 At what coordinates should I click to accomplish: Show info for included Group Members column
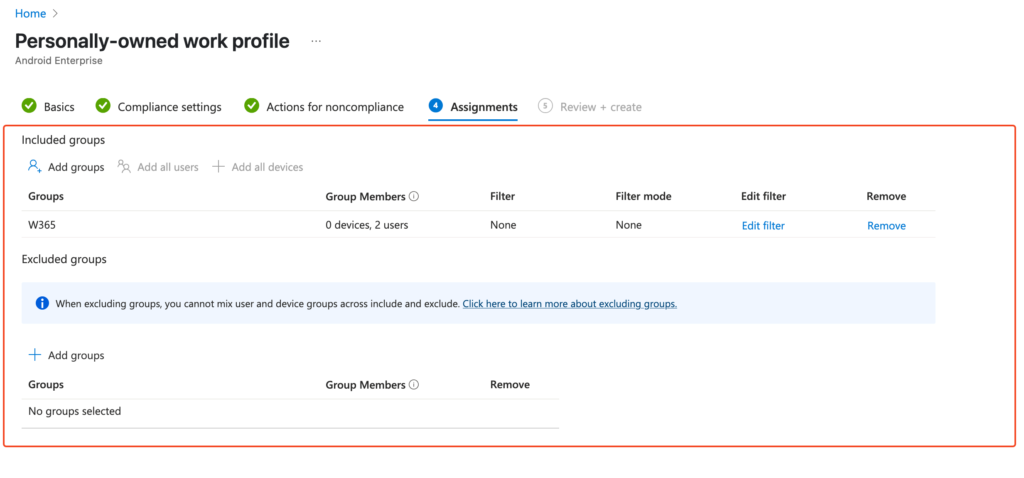pyautogui.click(x=414, y=196)
